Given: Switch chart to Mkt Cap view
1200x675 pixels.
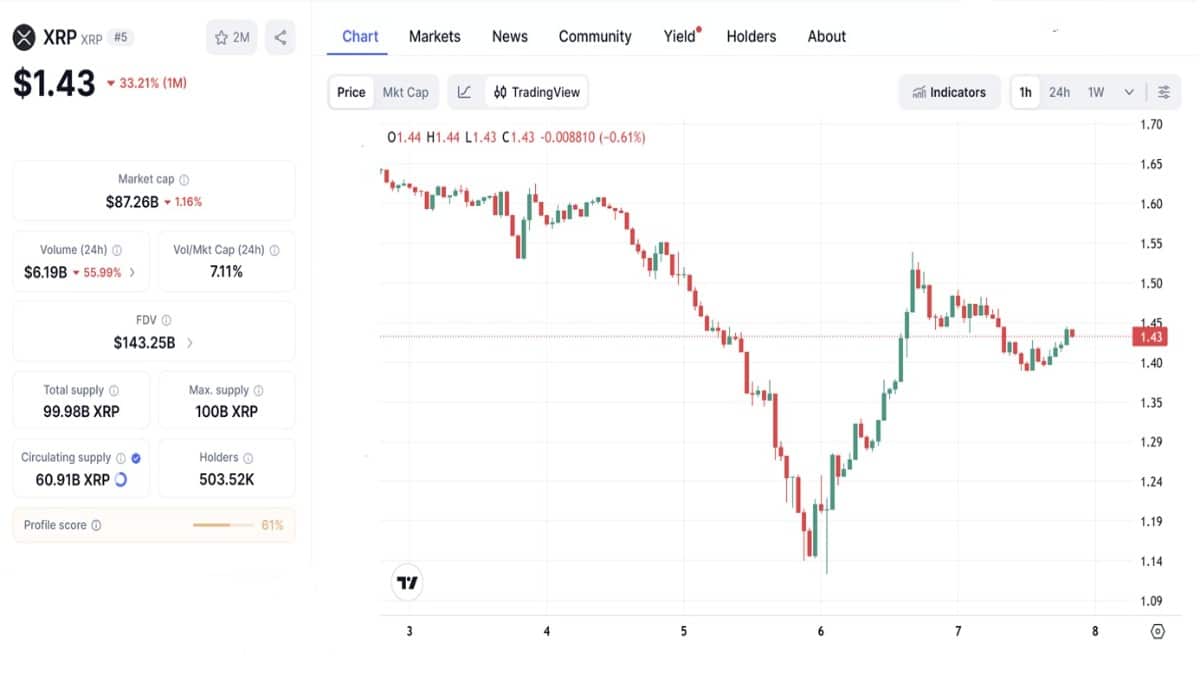Looking at the screenshot, I should coord(404,91).
